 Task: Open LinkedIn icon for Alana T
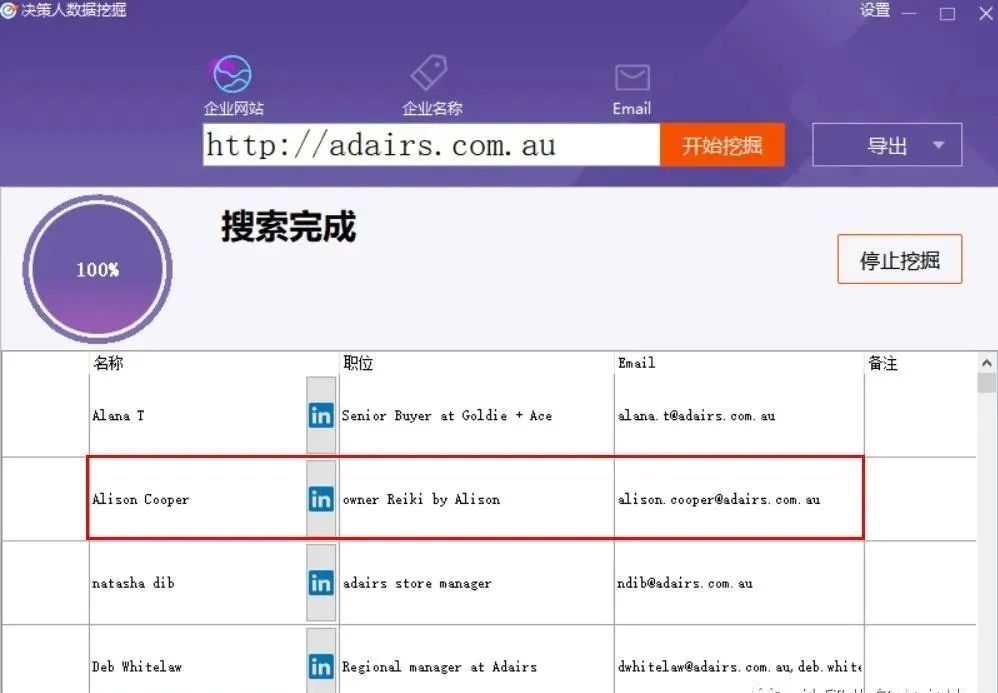321,416
